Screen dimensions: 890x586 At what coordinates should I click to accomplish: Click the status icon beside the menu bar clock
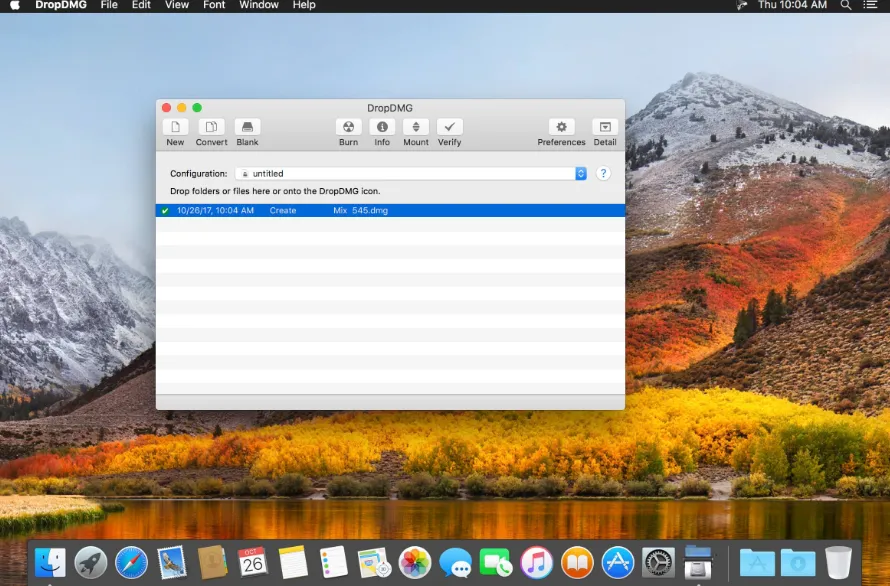click(741, 5)
